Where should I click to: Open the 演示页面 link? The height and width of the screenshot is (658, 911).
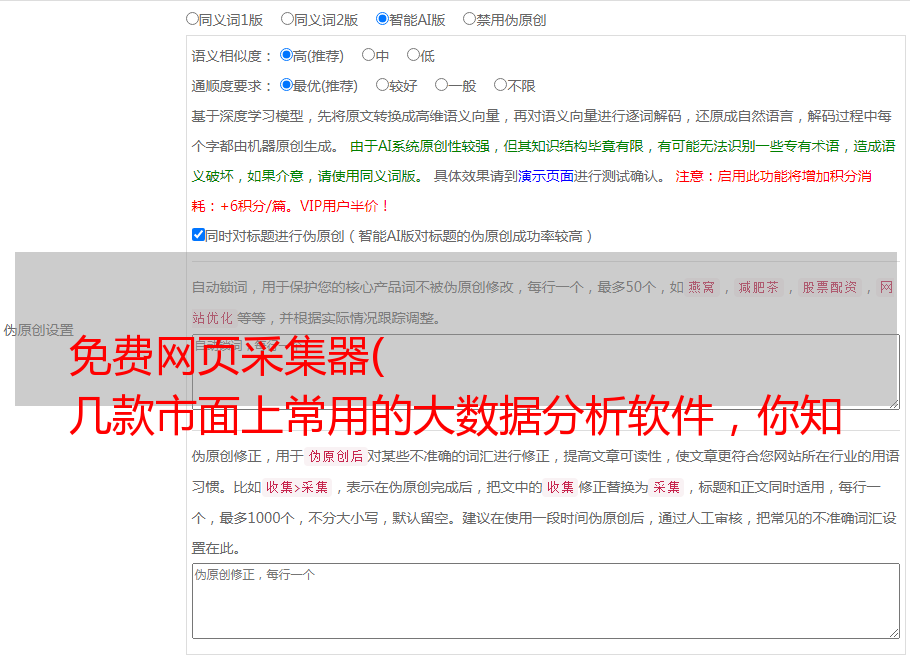coord(546,176)
